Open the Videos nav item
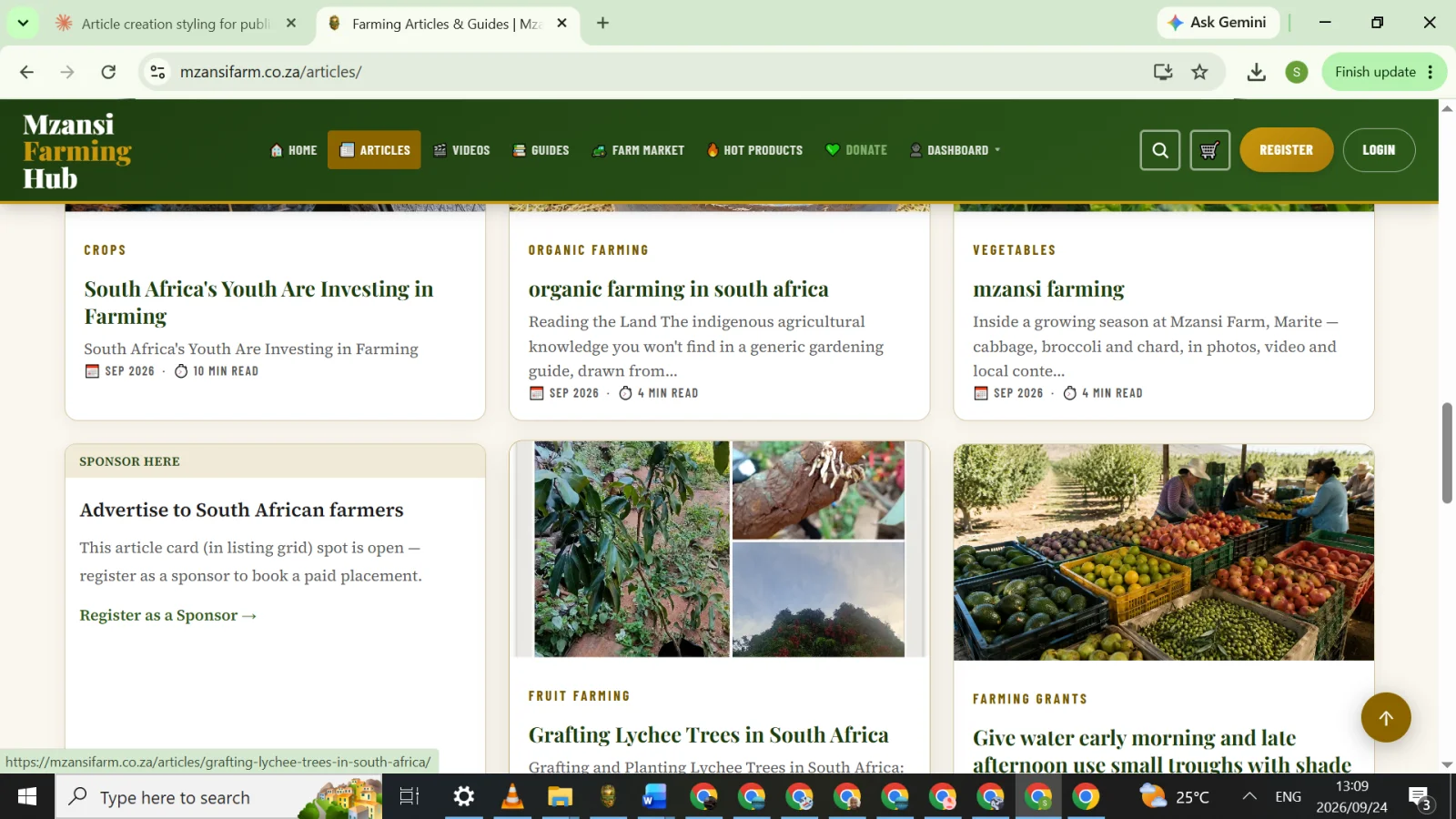Image resolution: width=1456 pixels, height=819 pixels. tap(461, 150)
